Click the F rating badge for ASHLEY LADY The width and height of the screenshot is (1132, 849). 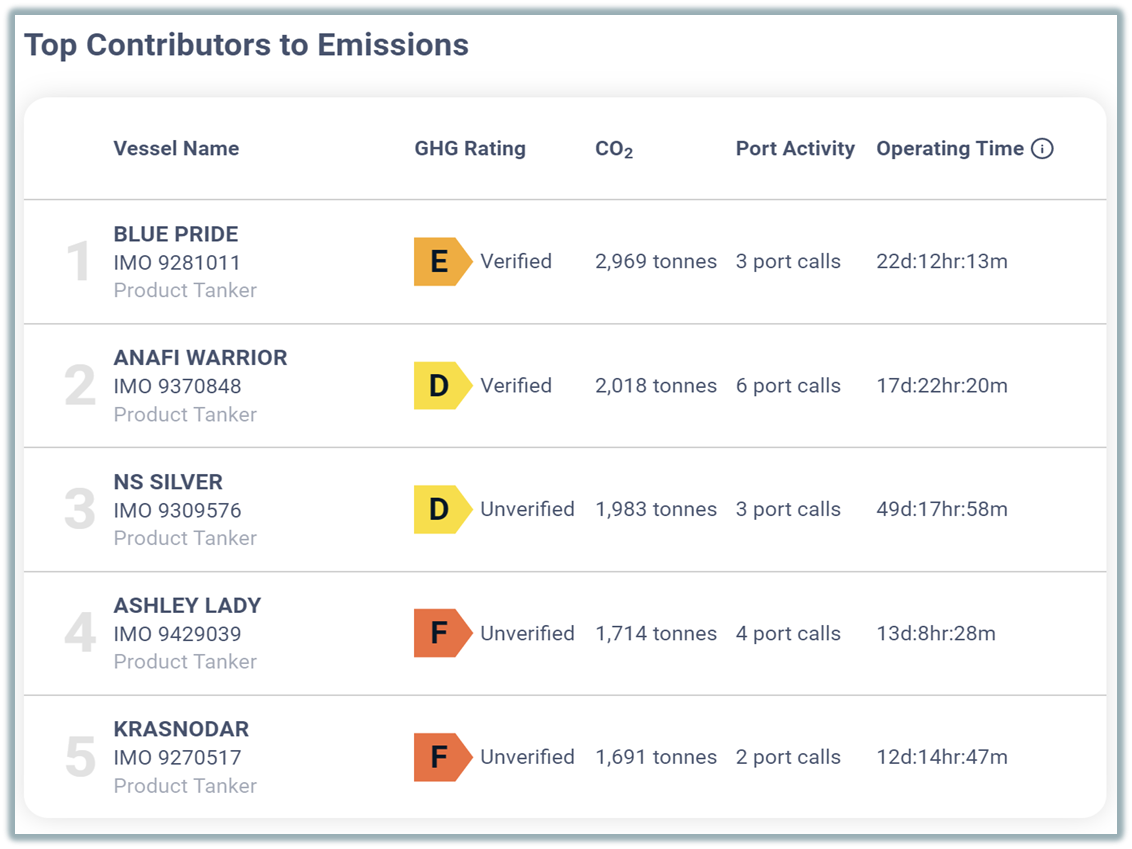(x=440, y=634)
